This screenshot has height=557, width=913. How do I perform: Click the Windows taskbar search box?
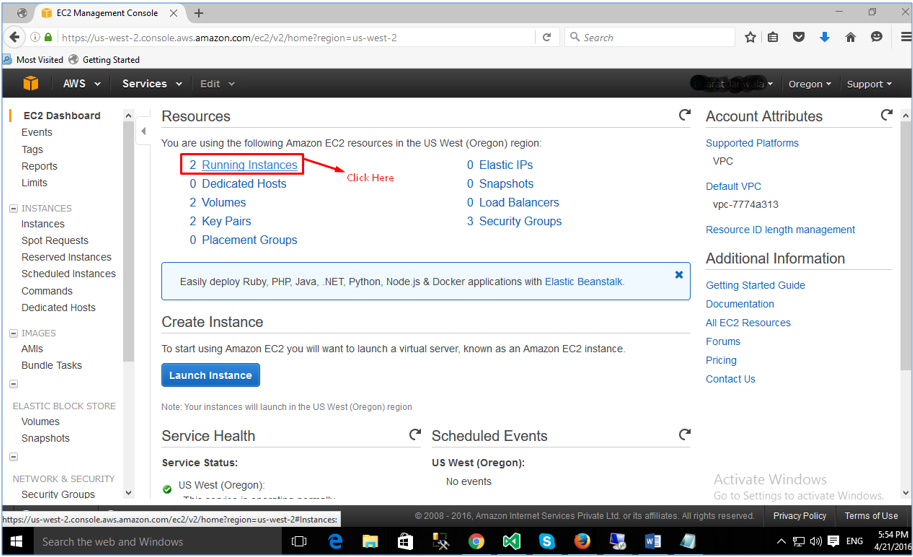pyautogui.click(x=157, y=542)
